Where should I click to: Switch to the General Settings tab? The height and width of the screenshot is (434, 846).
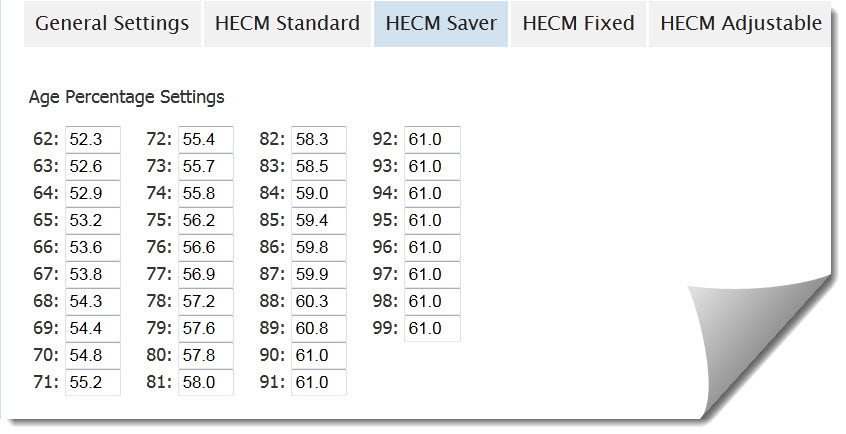pos(112,24)
